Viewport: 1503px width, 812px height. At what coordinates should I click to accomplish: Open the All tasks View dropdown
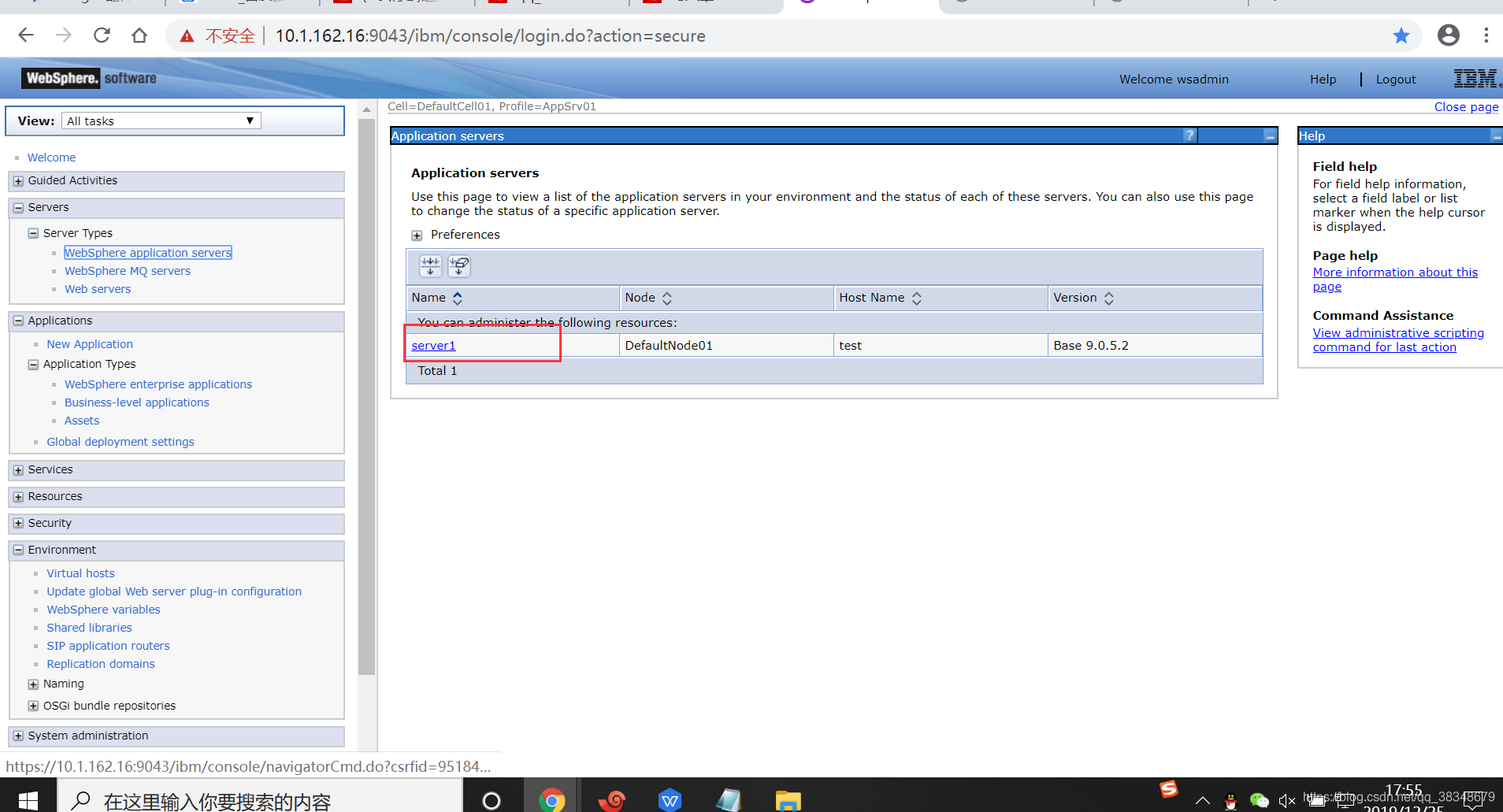coord(161,121)
